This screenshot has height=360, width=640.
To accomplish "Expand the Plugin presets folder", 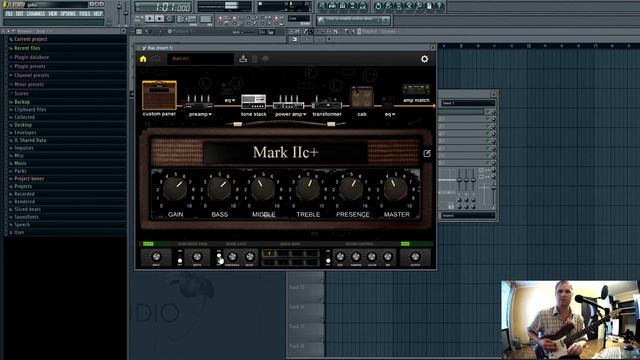I will pos(30,67).
